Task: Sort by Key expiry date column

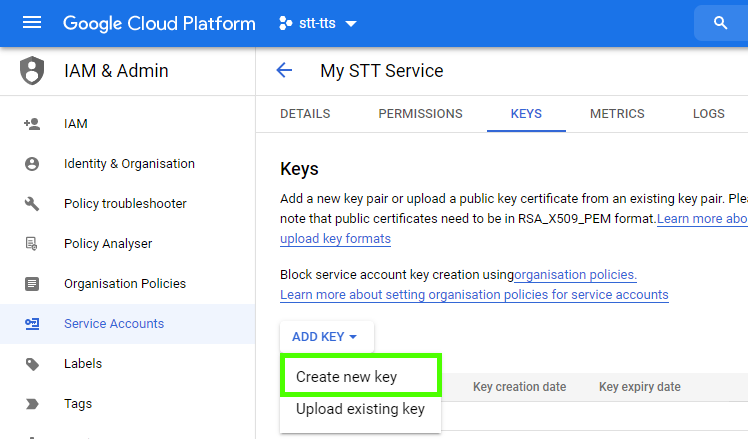Action: [640, 387]
